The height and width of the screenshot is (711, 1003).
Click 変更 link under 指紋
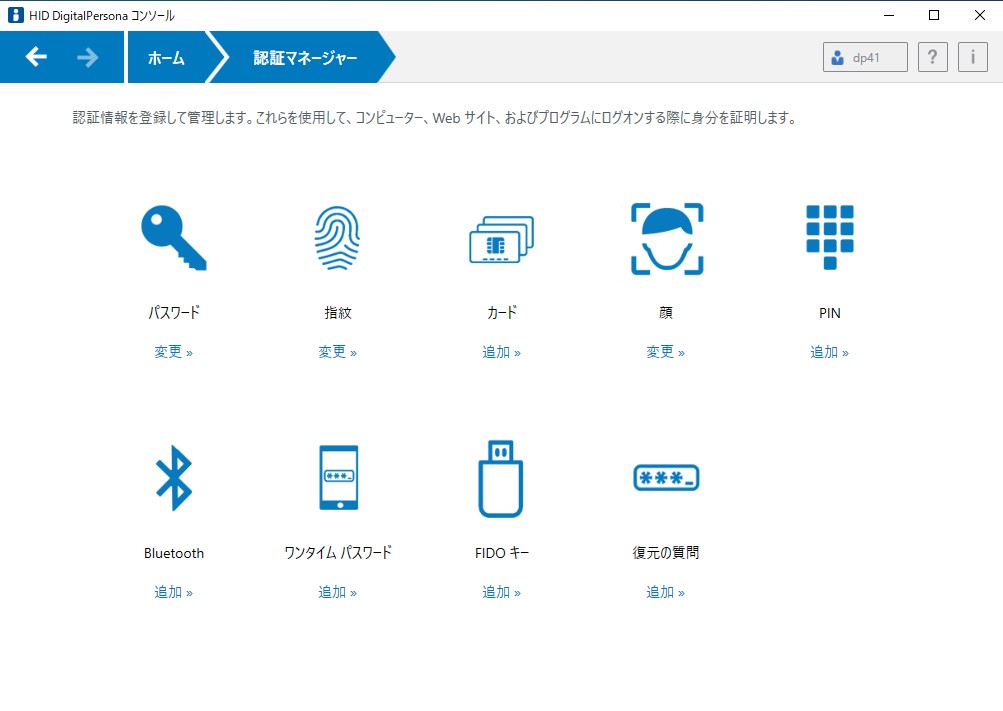[337, 352]
